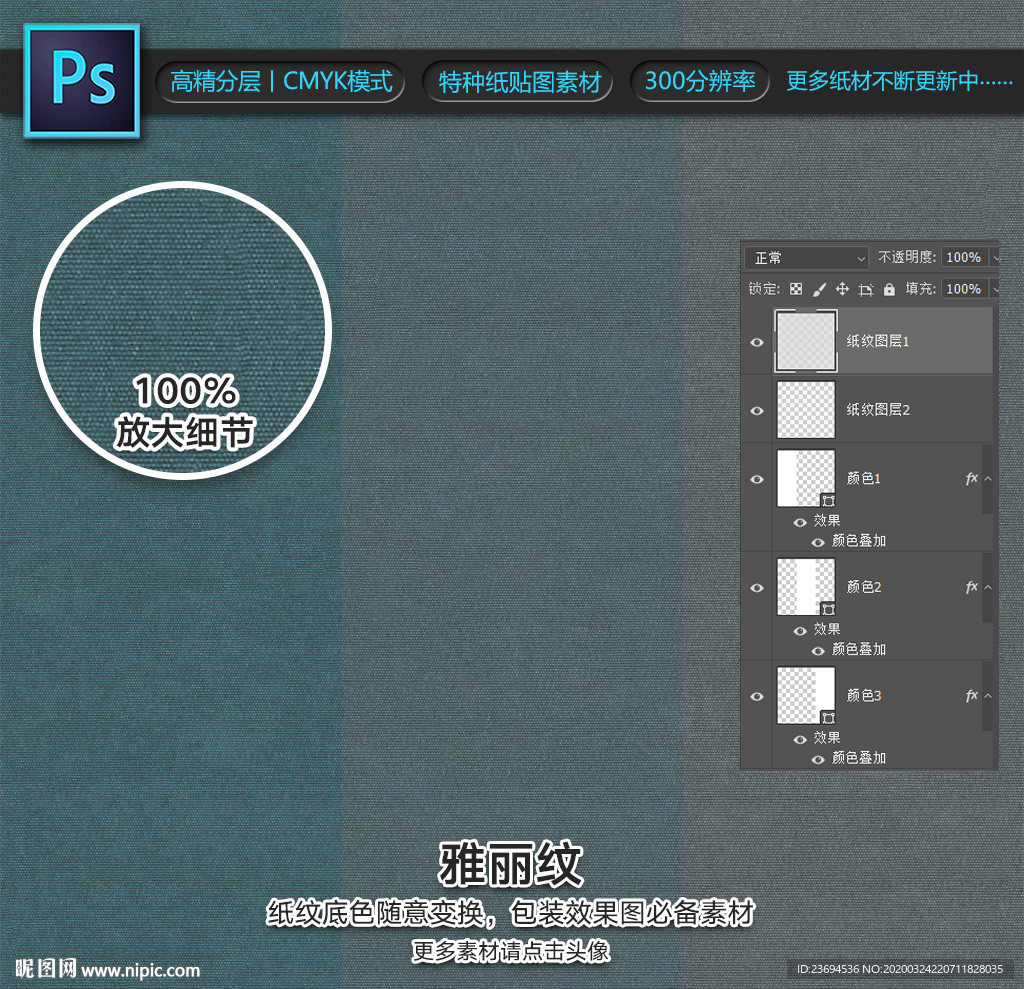Select the 纸纹图层2 layer thumbnail
The width and height of the screenshot is (1024, 989).
806,410
